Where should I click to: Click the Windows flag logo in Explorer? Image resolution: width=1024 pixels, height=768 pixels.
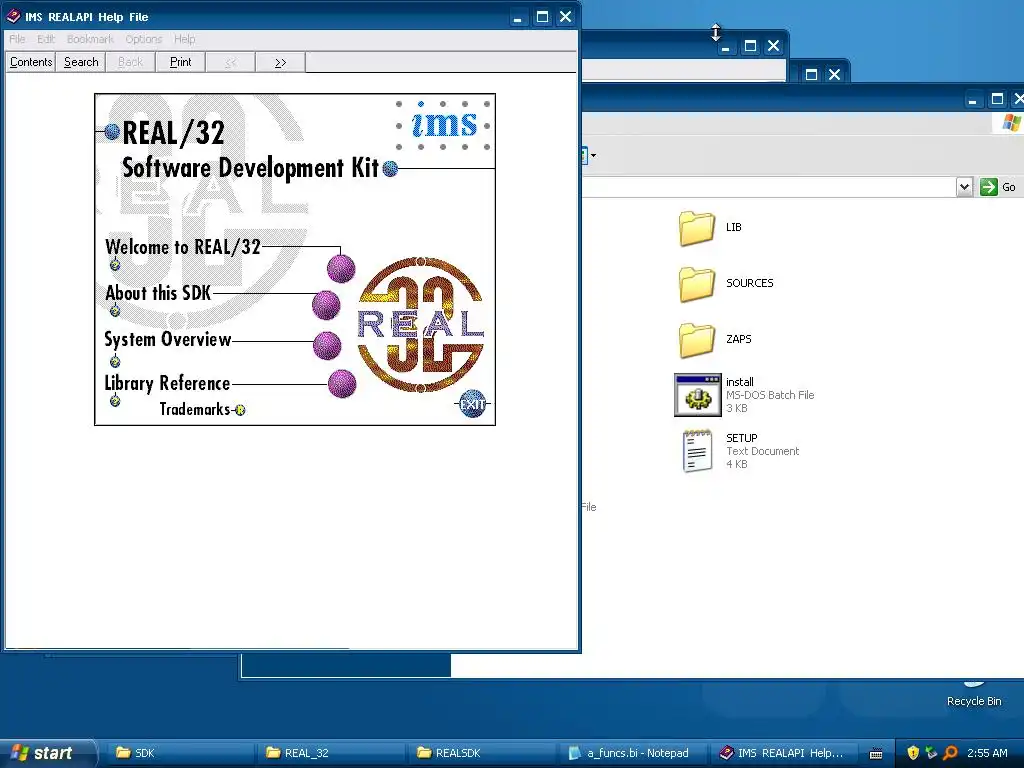click(1011, 123)
